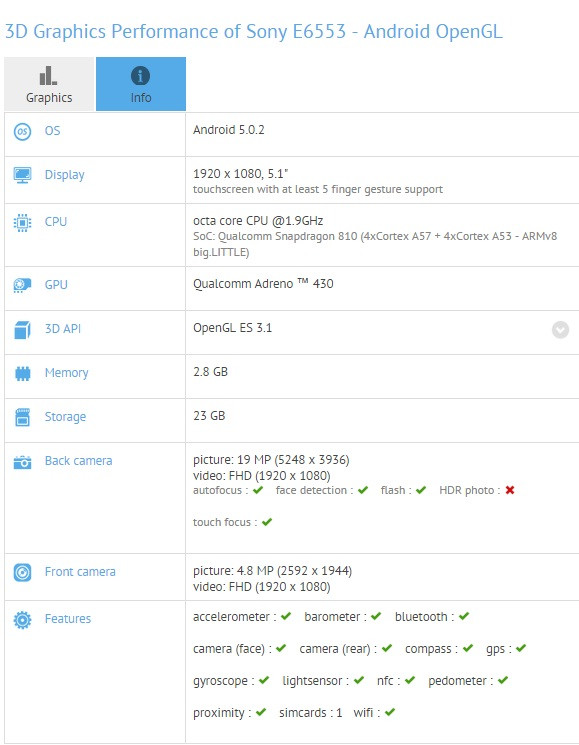579x745 pixels.
Task: Click the Info circle icon
Action: point(141,76)
